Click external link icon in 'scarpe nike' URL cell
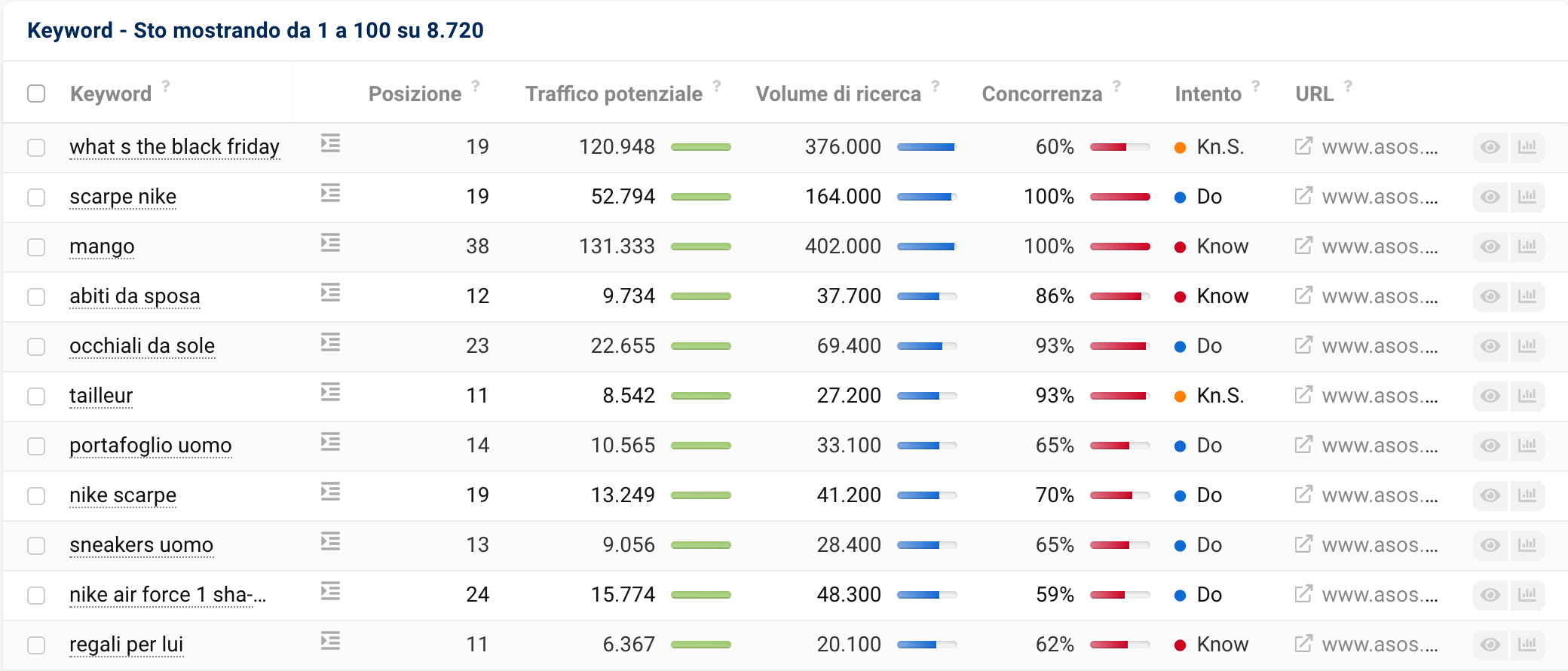The width and height of the screenshot is (1568, 671). pos(1303,196)
